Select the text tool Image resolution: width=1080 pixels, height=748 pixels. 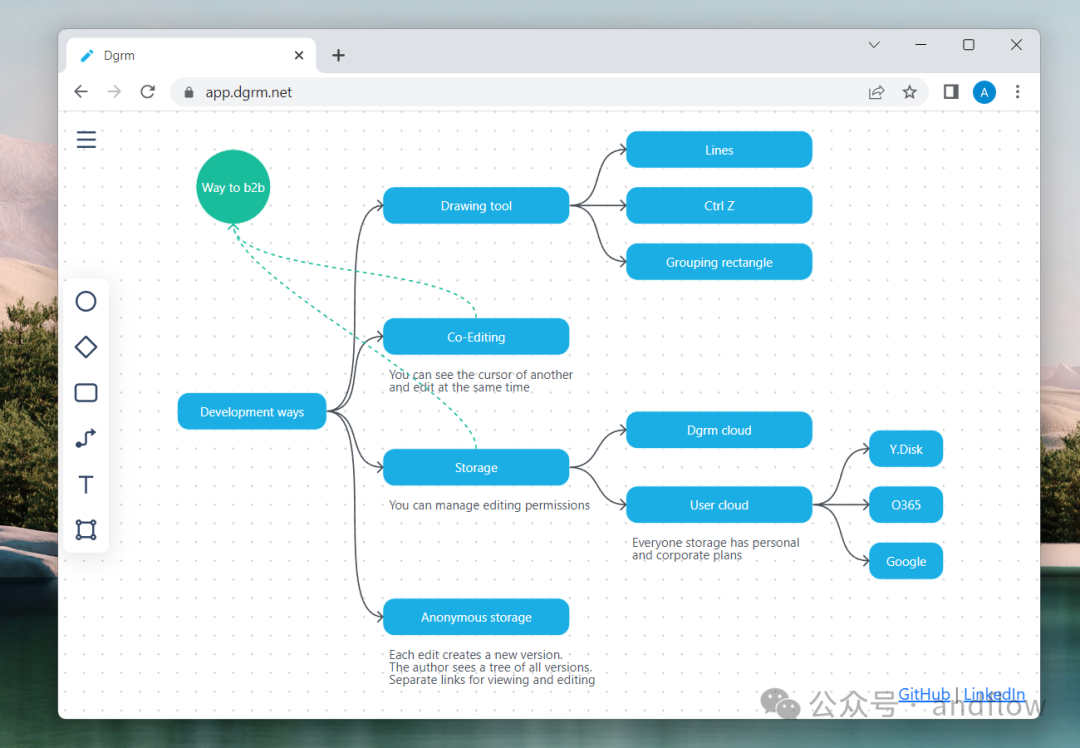click(86, 484)
